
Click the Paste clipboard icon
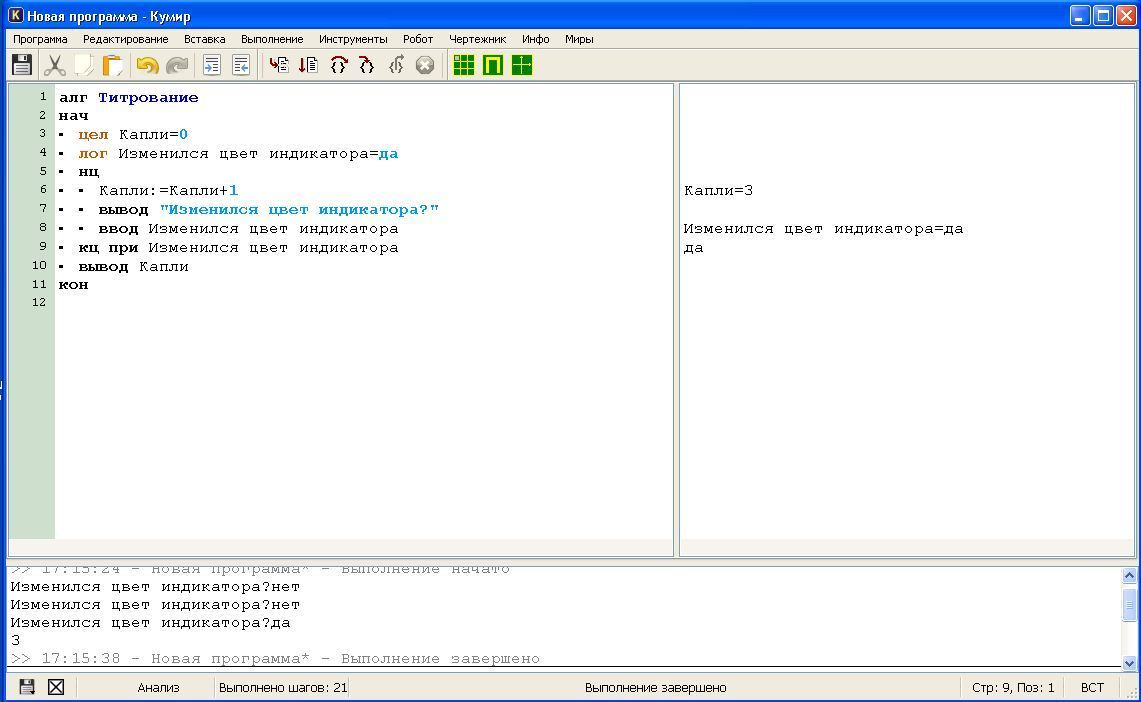(113, 65)
